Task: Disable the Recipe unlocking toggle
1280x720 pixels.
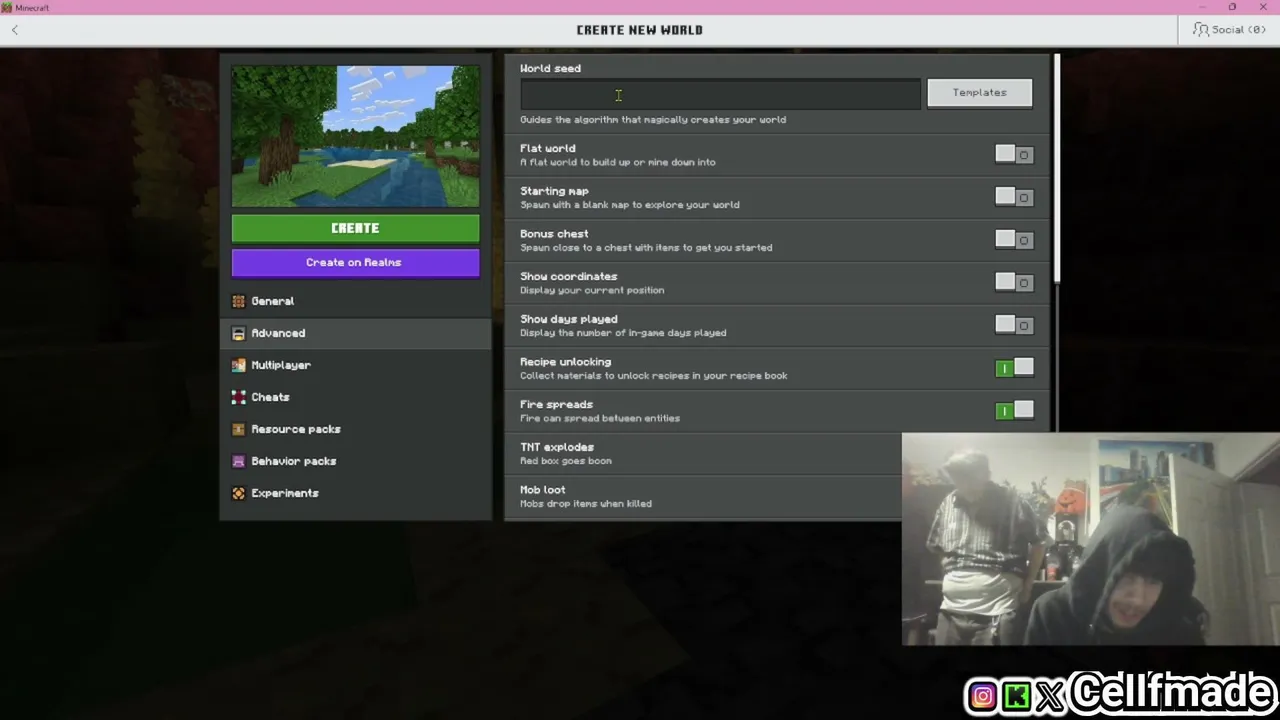Action: click(x=1014, y=368)
